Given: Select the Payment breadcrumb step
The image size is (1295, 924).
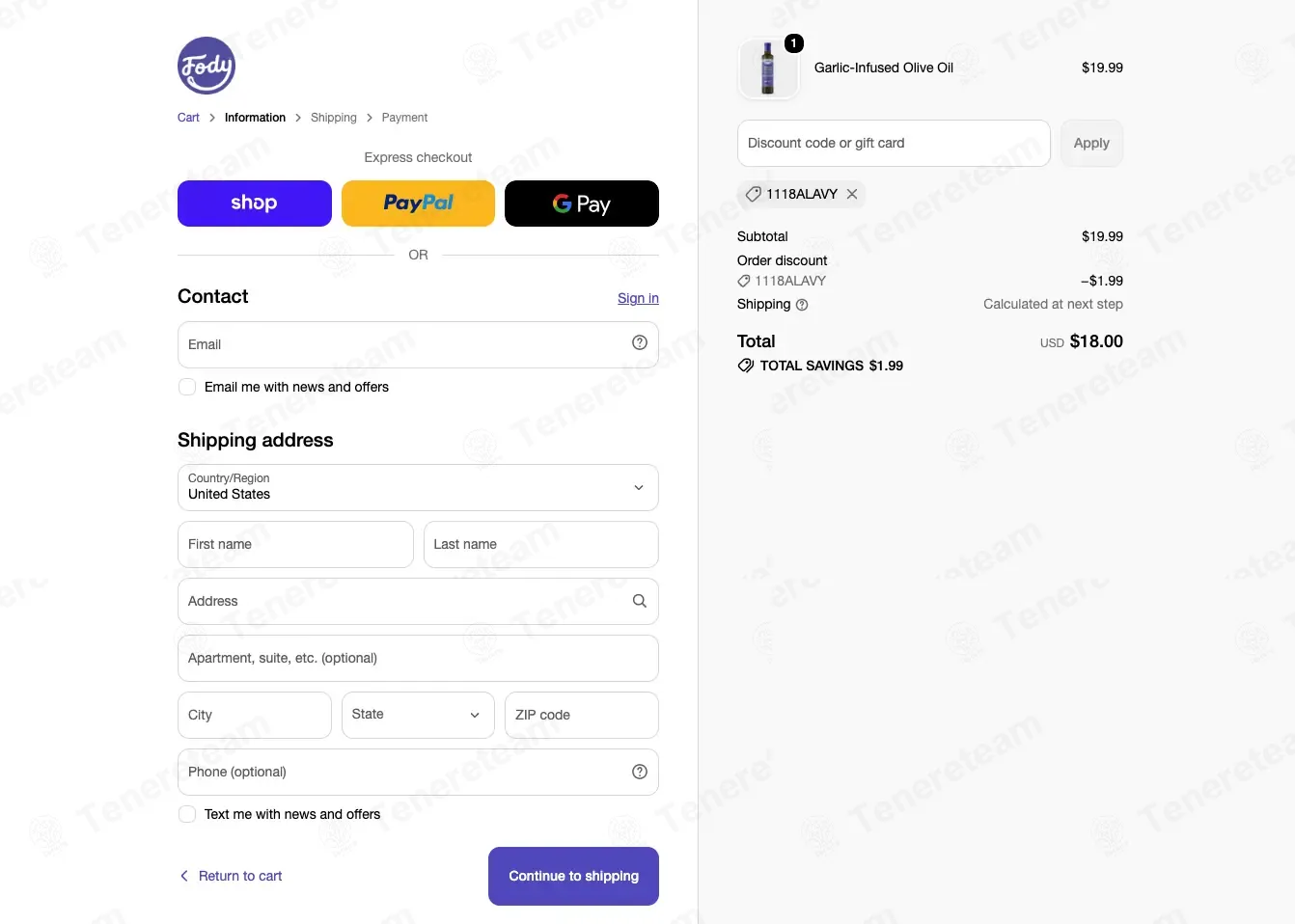Looking at the screenshot, I should 404,118.
